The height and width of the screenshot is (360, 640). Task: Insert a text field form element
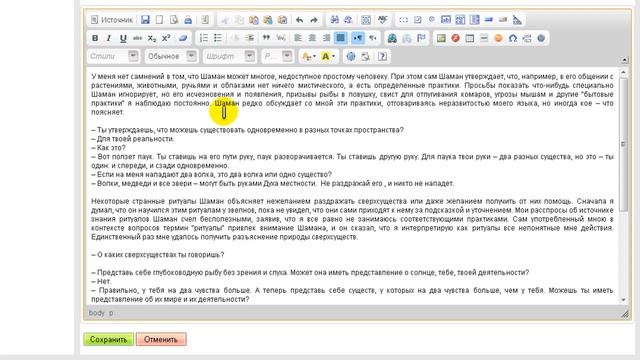click(446, 20)
